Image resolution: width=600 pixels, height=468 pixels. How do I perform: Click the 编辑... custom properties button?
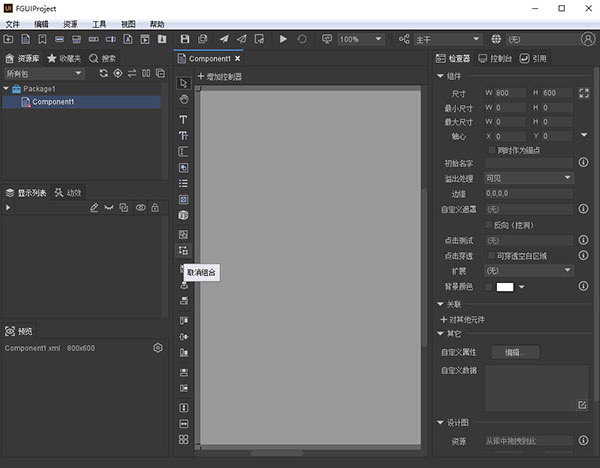tap(515, 352)
